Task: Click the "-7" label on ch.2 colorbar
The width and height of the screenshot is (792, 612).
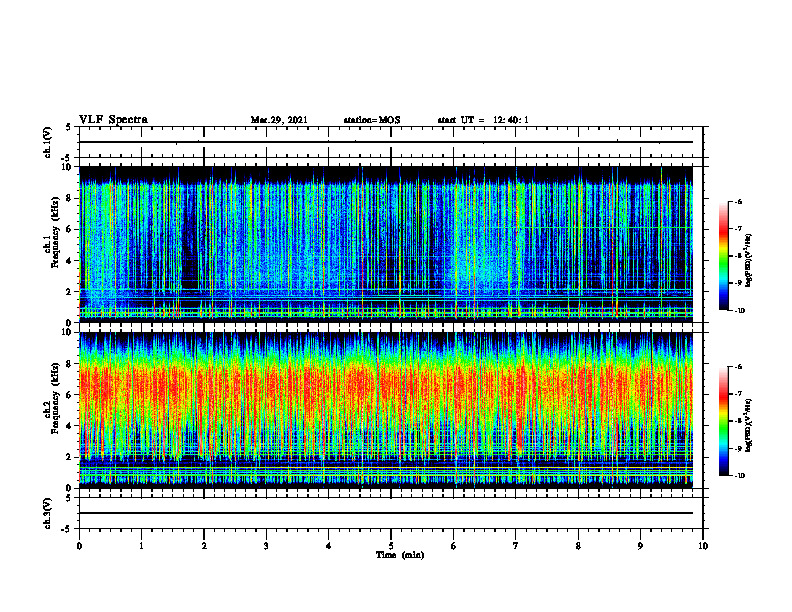Action: coord(739,394)
